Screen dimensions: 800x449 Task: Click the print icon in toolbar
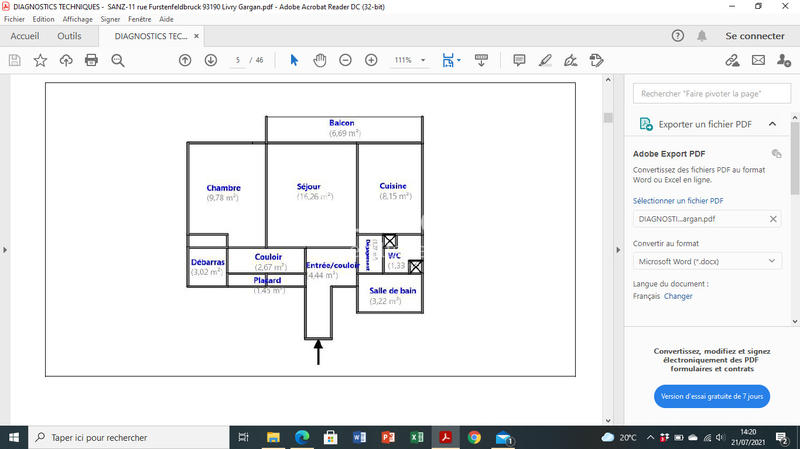coord(92,60)
